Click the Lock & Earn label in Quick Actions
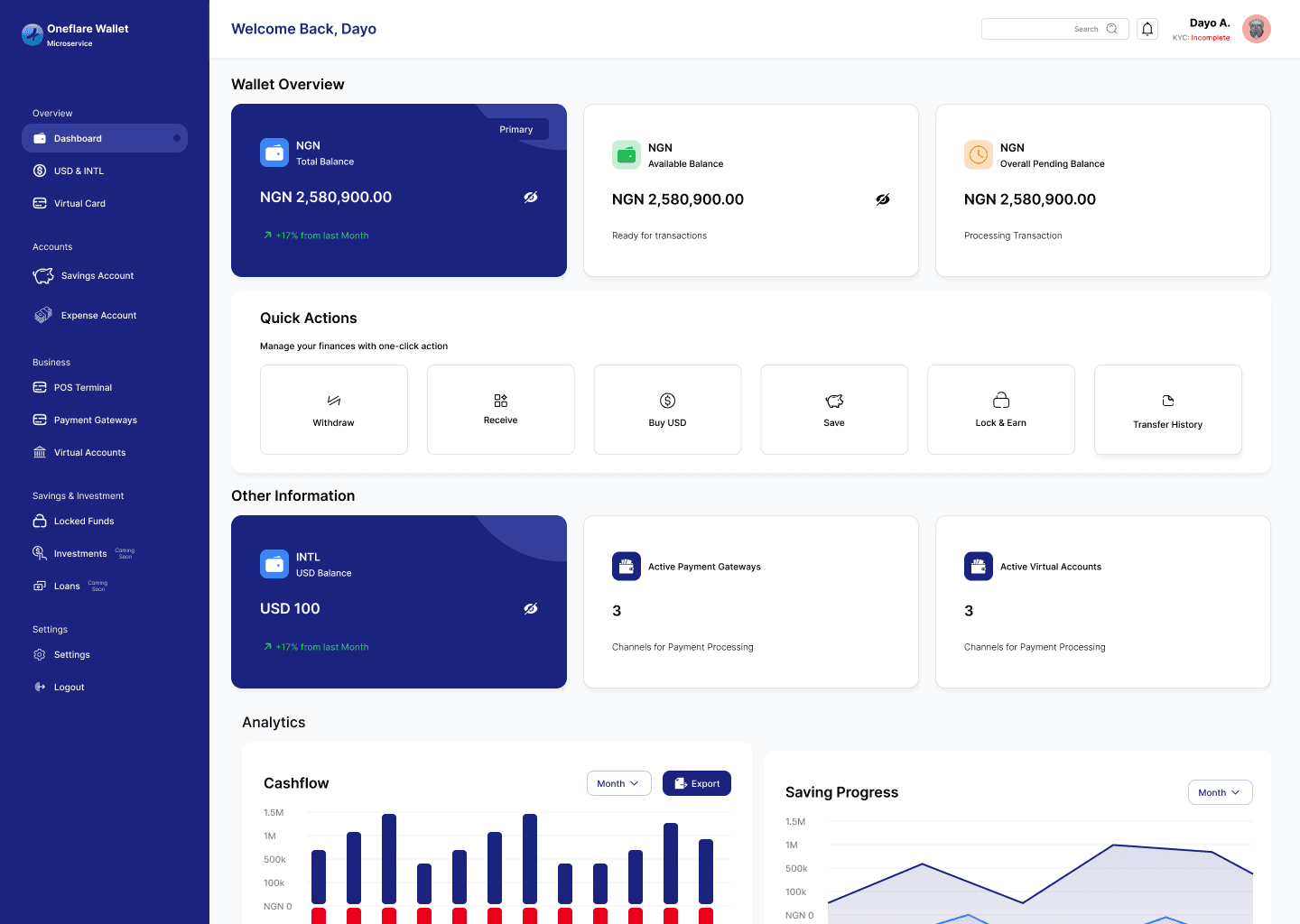Image resolution: width=1300 pixels, height=924 pixels. [1001, 422]
